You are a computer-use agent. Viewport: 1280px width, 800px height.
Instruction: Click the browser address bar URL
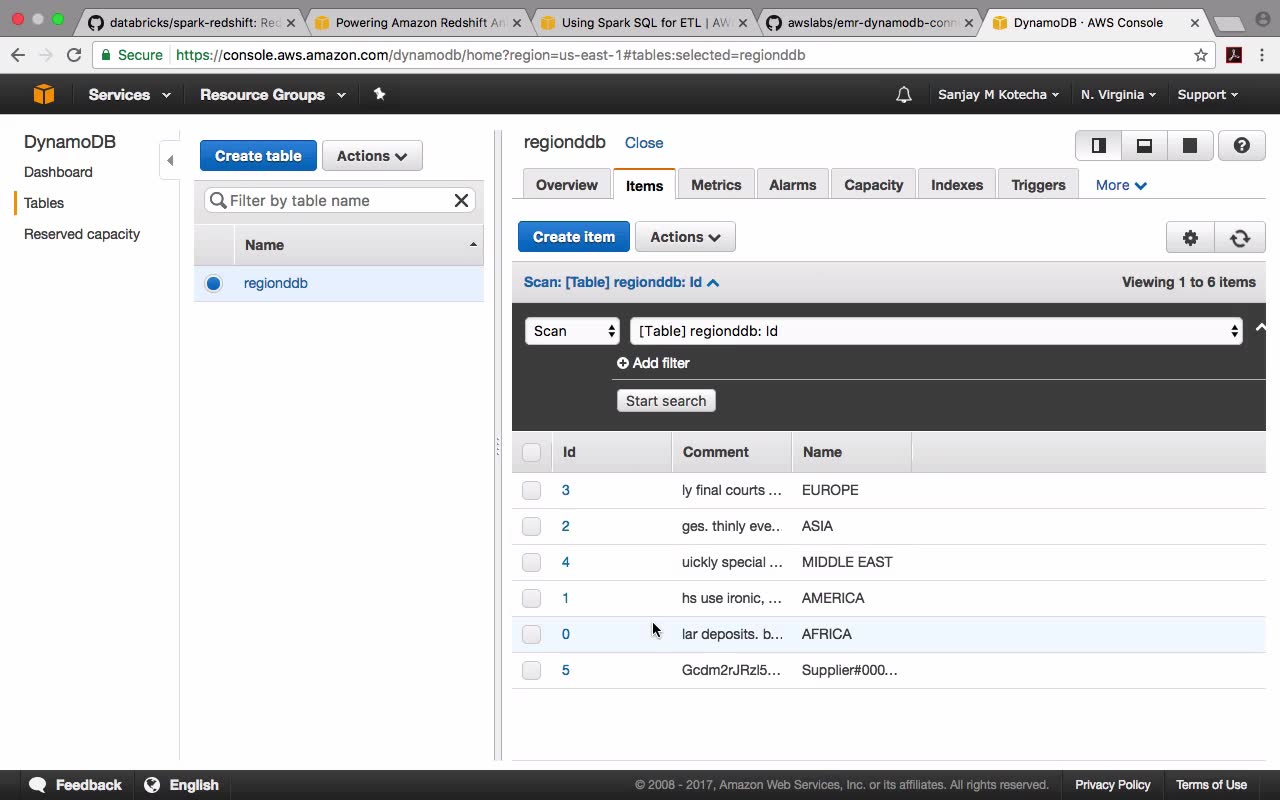tap(490, 55)
